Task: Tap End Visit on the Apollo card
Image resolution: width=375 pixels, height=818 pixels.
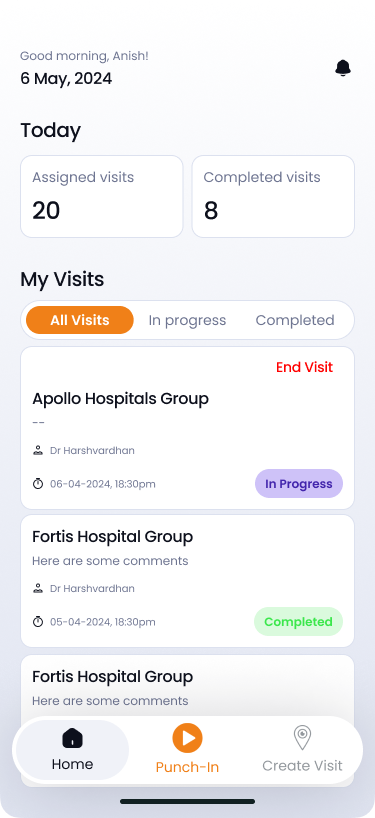Action: pyautogui.click(x=304, y=367)
